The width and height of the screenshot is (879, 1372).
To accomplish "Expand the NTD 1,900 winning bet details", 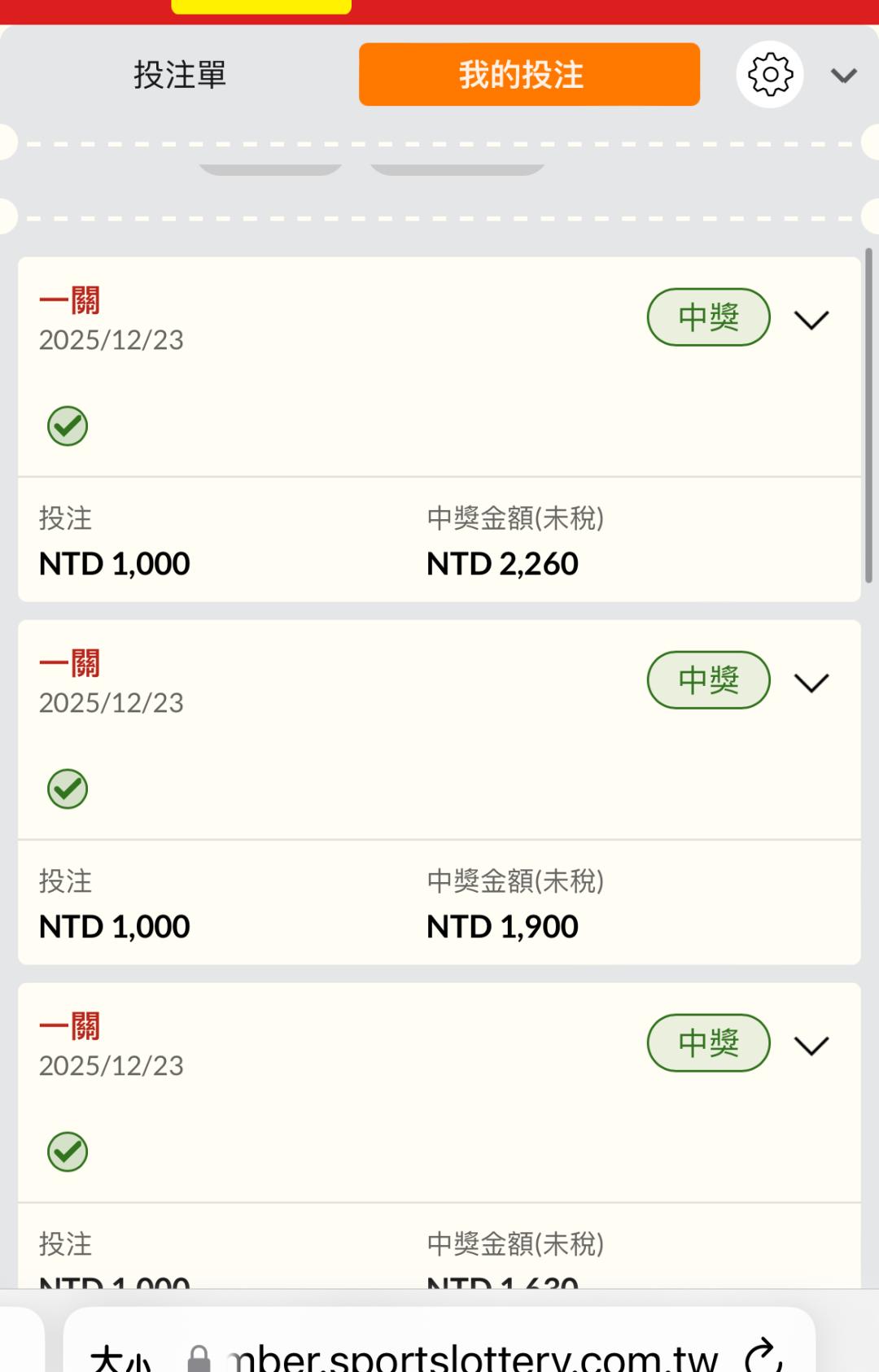I will point(811,683).
